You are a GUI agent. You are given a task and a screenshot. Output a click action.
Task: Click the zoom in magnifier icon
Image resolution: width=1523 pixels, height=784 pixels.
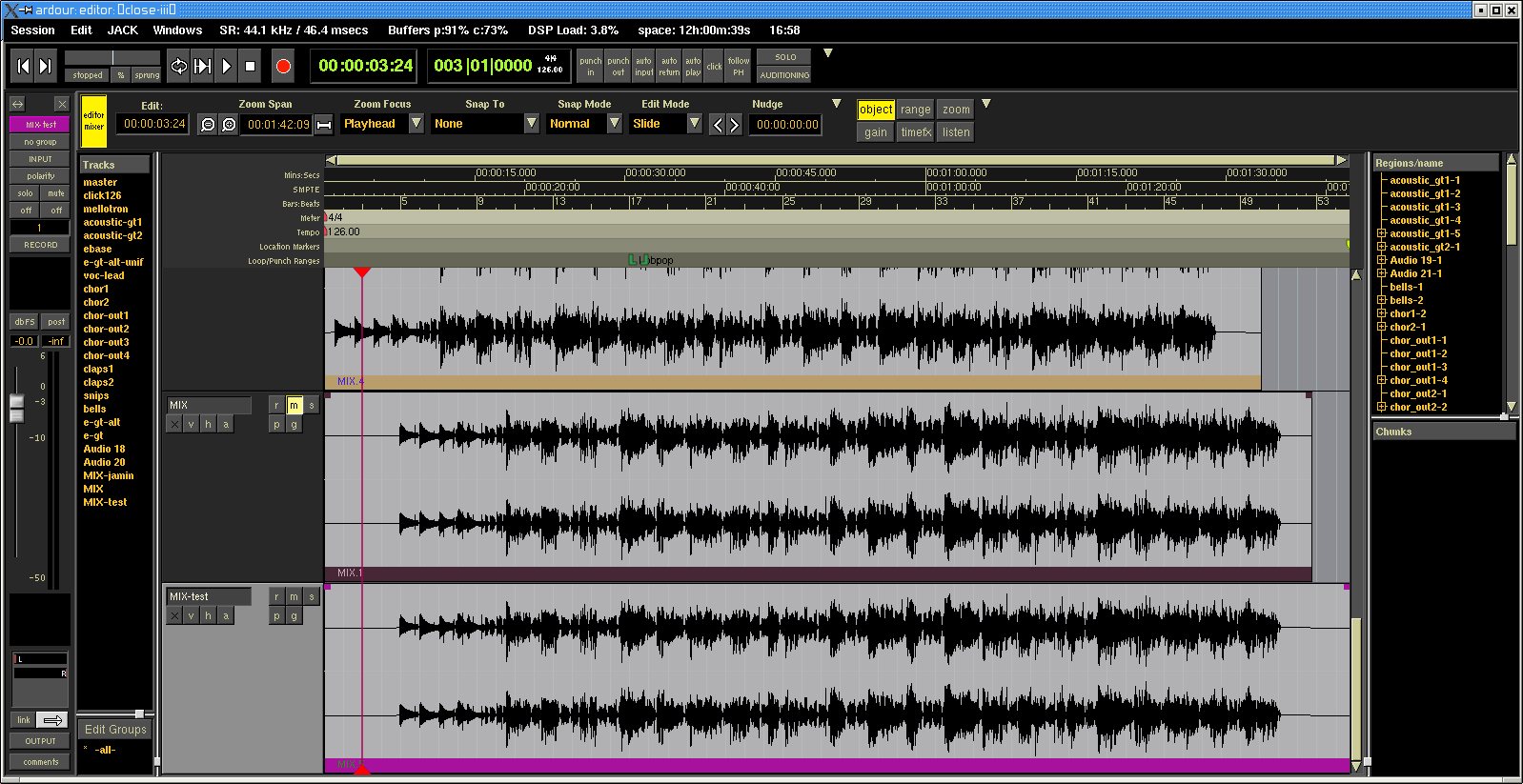pos(229,125)
